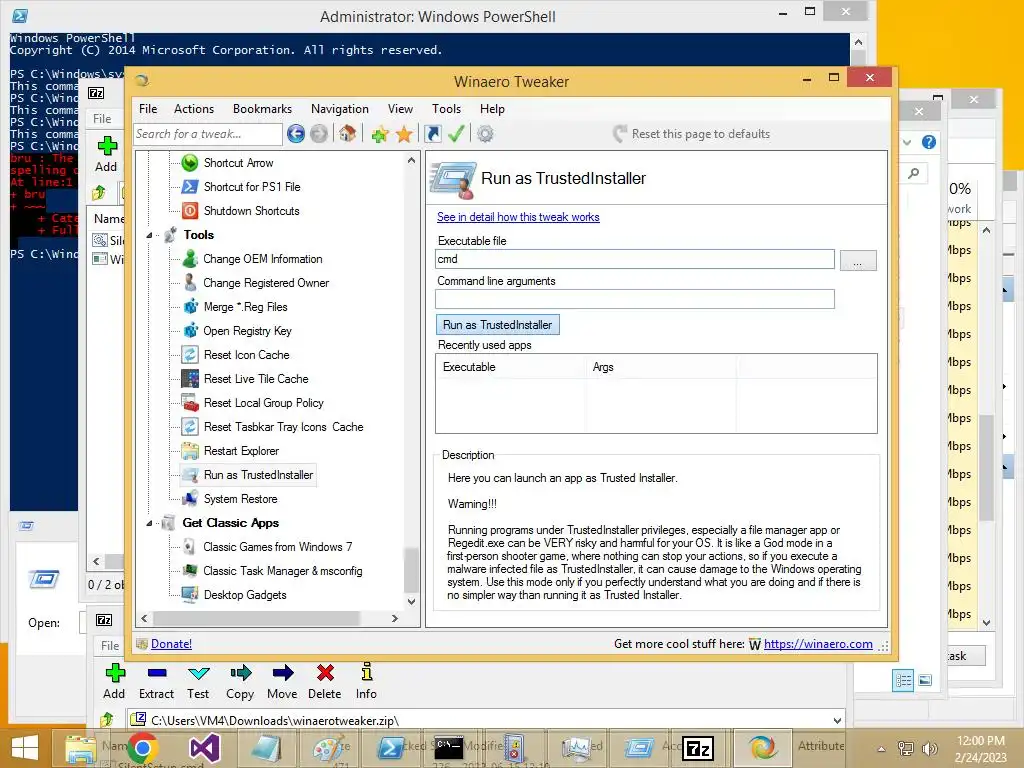Open the Windows Start button
The image size is (1024, 768).
click(25, 748)
